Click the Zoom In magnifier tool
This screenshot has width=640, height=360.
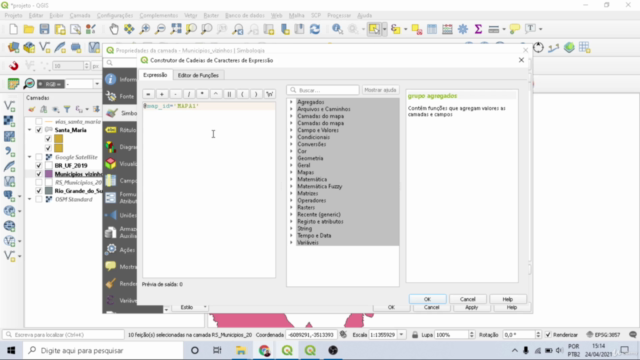[x=144, y=29]
